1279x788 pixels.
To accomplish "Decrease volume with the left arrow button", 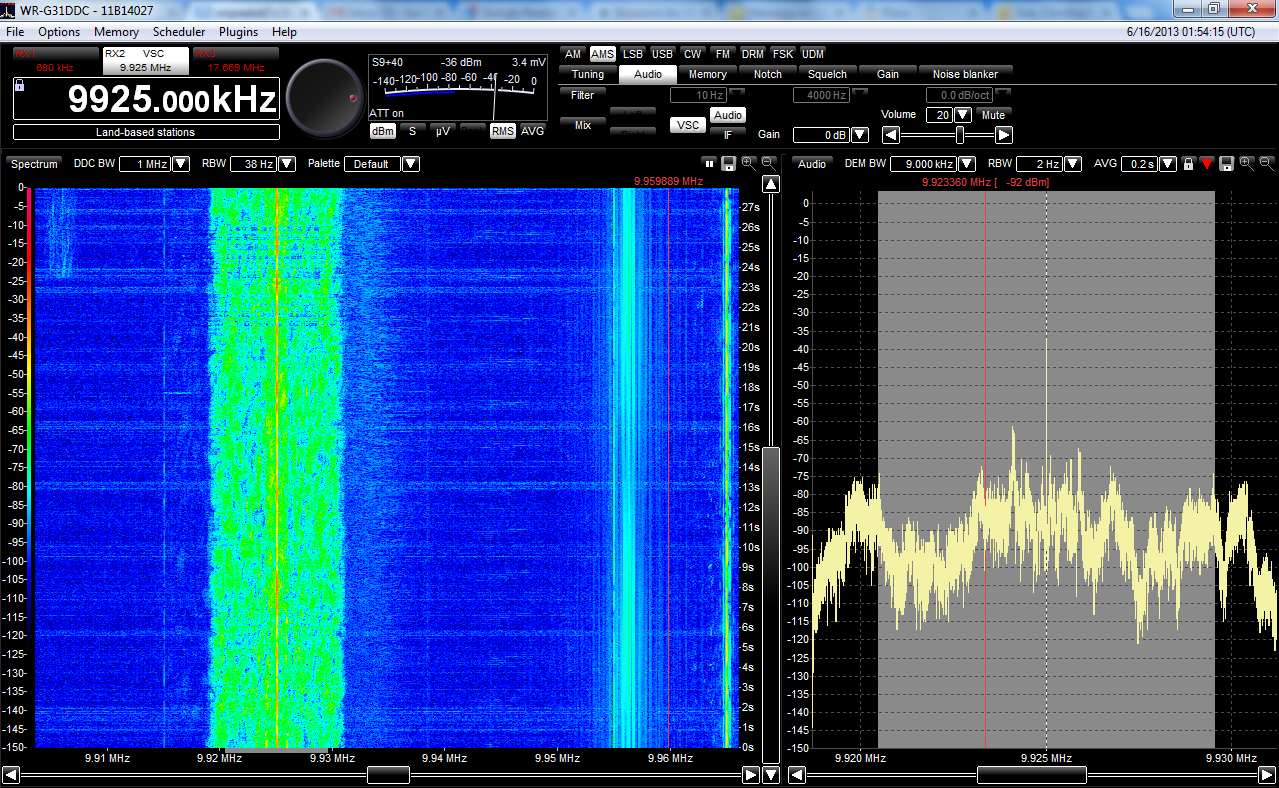I will (x=890, y=134).
